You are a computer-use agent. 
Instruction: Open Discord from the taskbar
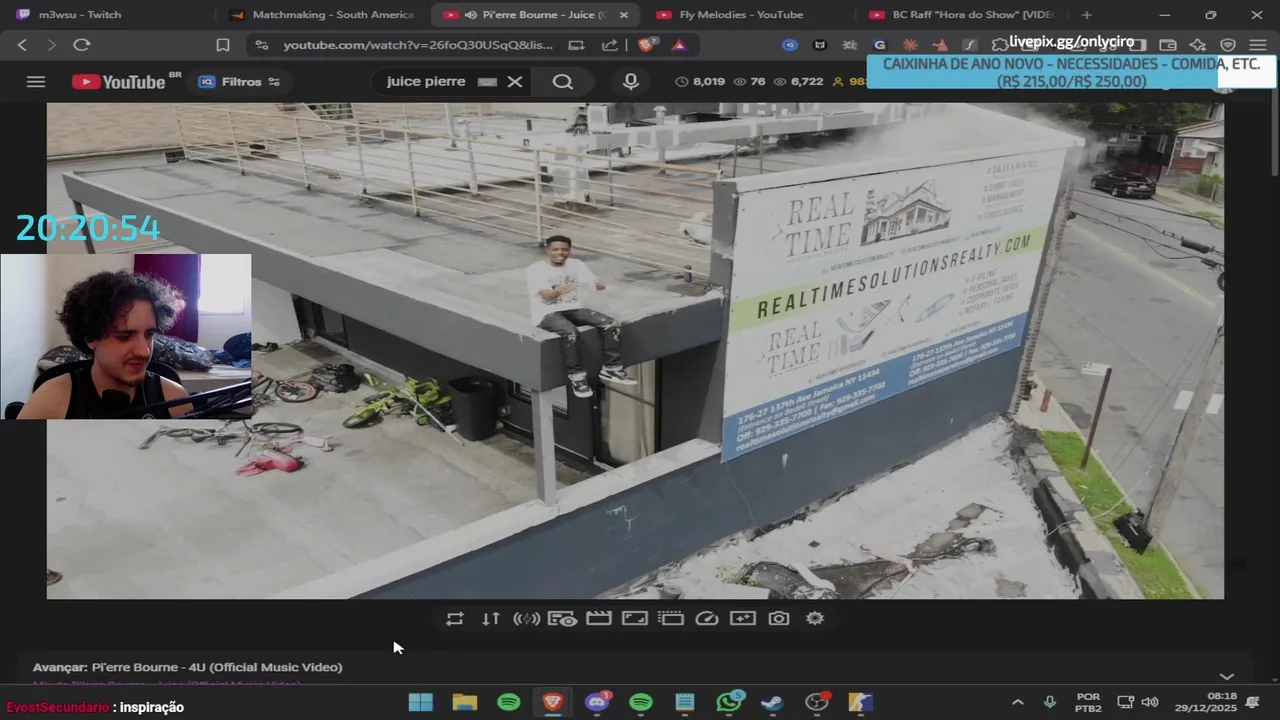pyautogui.click(x=597, y=702)
